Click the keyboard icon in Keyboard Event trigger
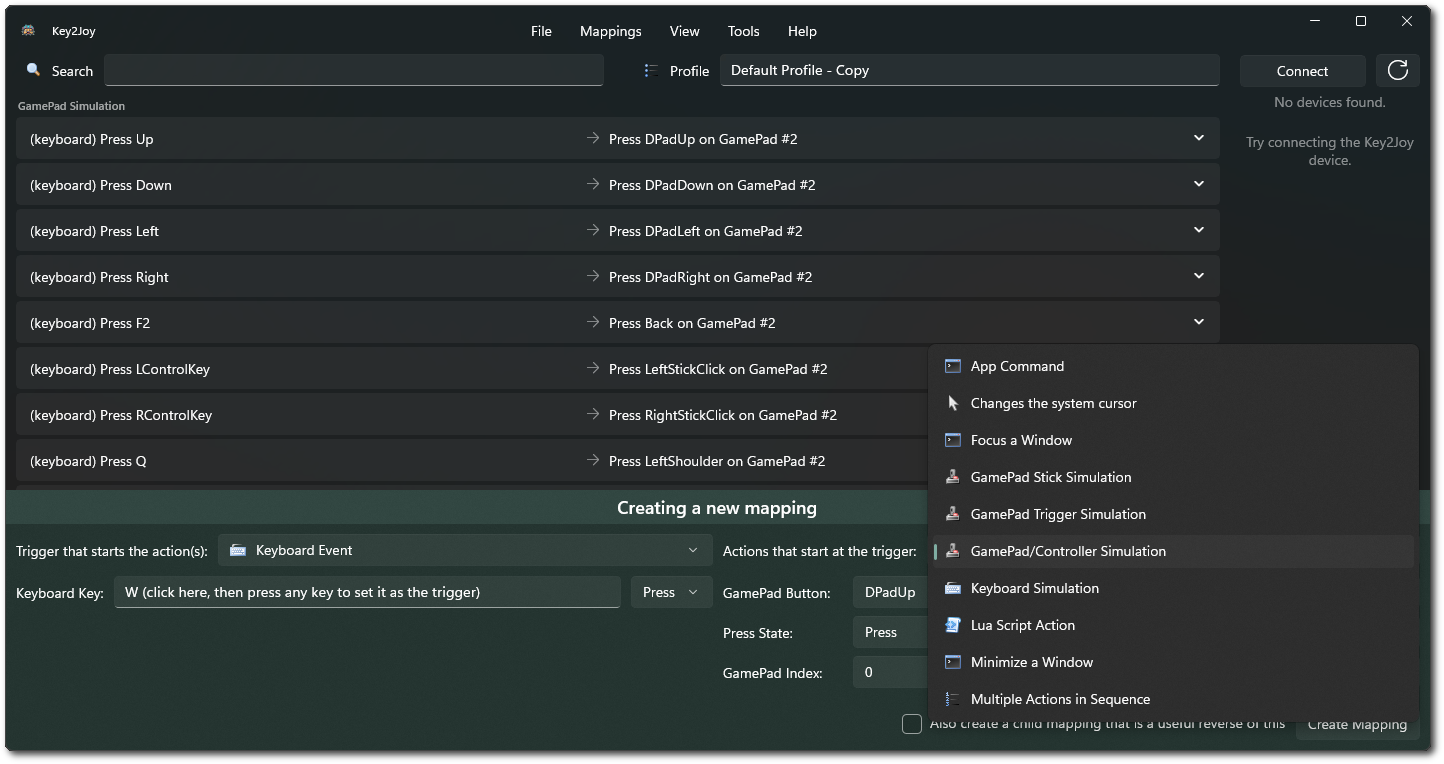This screenshot has height=764, width=1444. pyautogui.click(x=237, y=550)
